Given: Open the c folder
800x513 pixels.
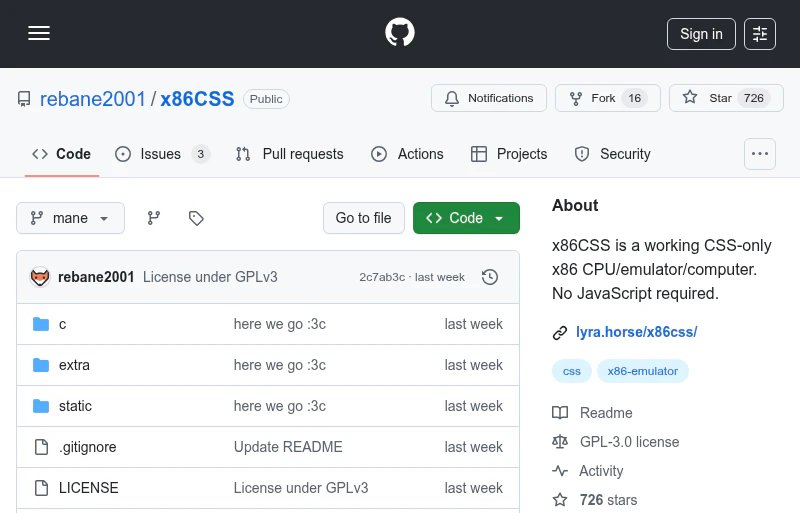Looking at the screenshot, I should 62,324.
